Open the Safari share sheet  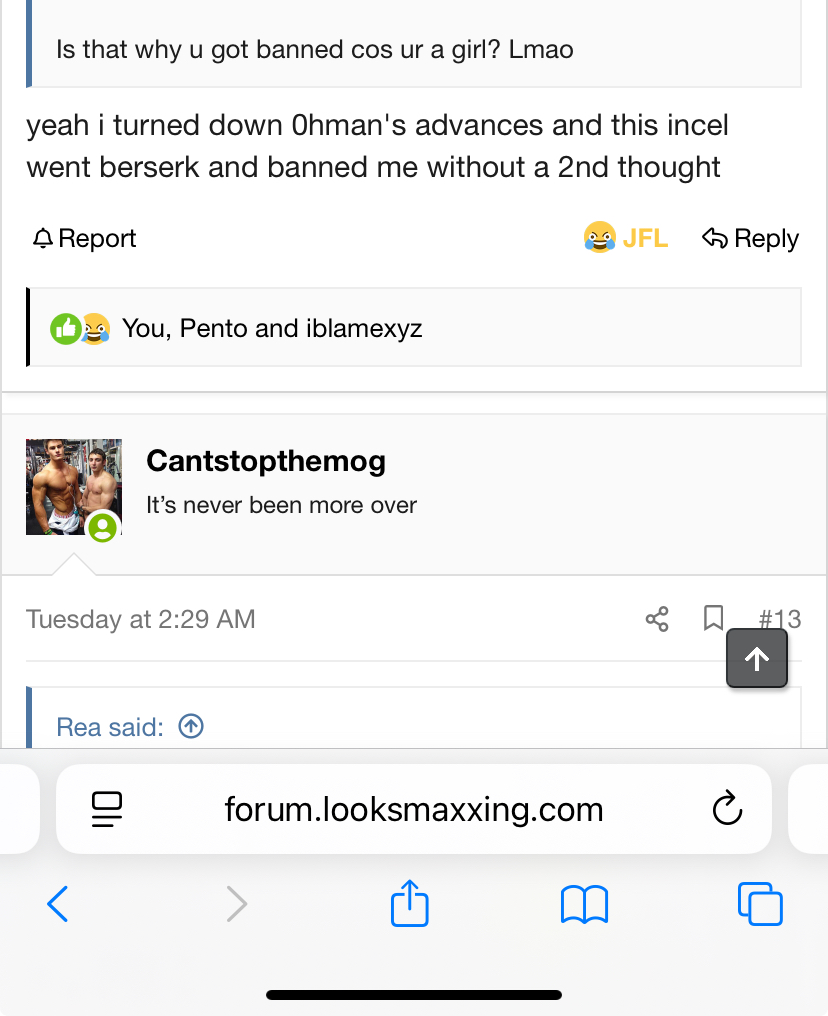point(409,904)
